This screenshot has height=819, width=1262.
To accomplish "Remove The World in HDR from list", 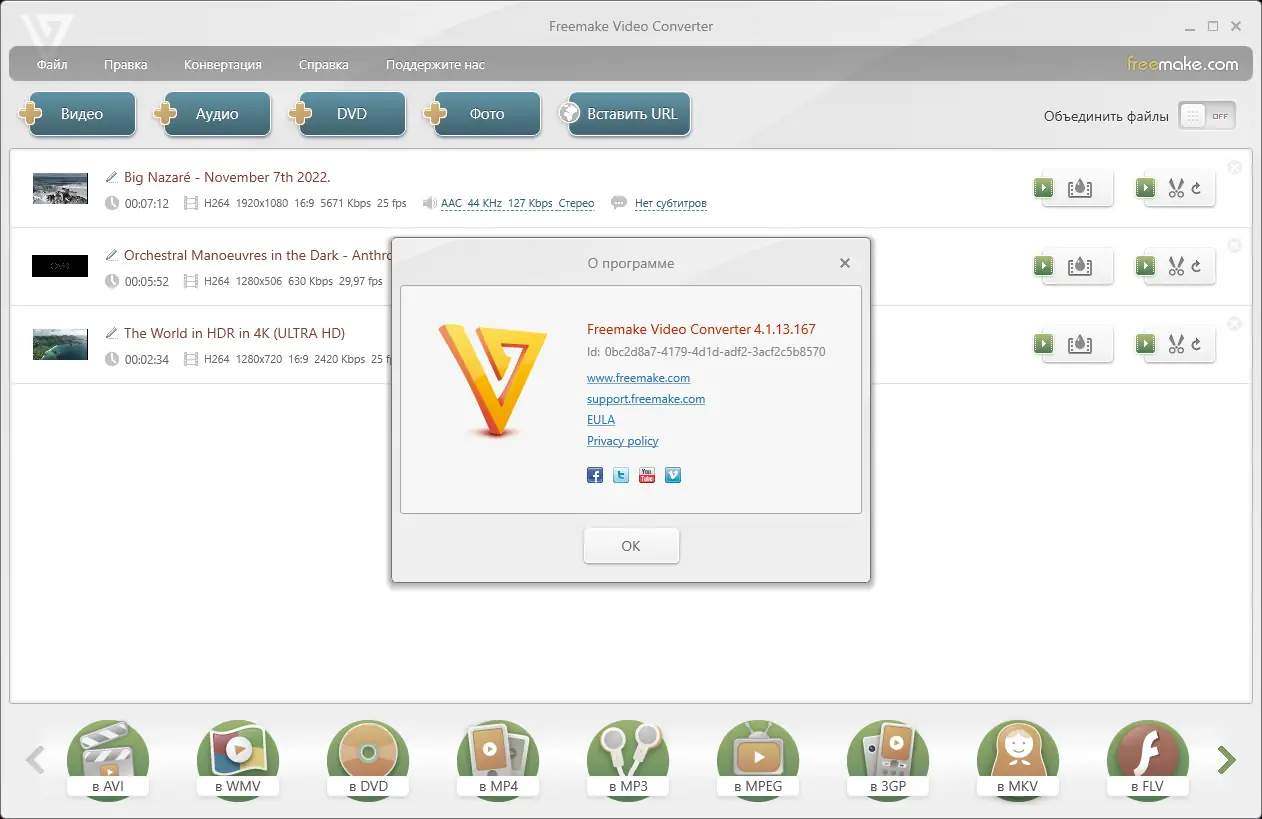I will pos(1234,324).
